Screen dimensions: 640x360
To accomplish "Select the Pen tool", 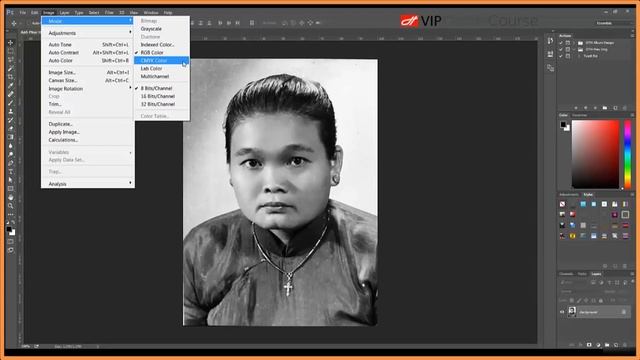I will click(11, 163).
